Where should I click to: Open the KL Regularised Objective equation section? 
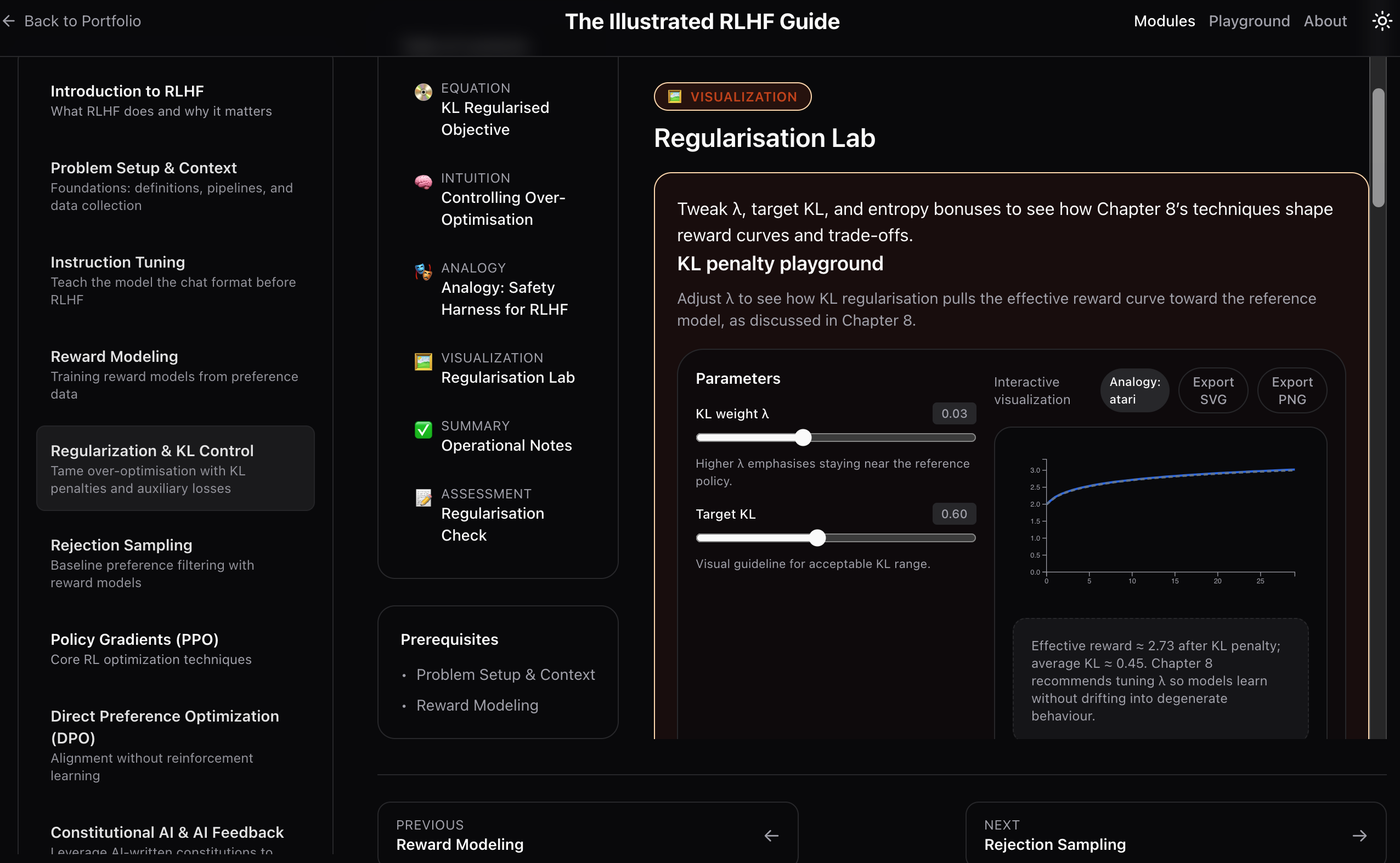click(x=423, y=93)
